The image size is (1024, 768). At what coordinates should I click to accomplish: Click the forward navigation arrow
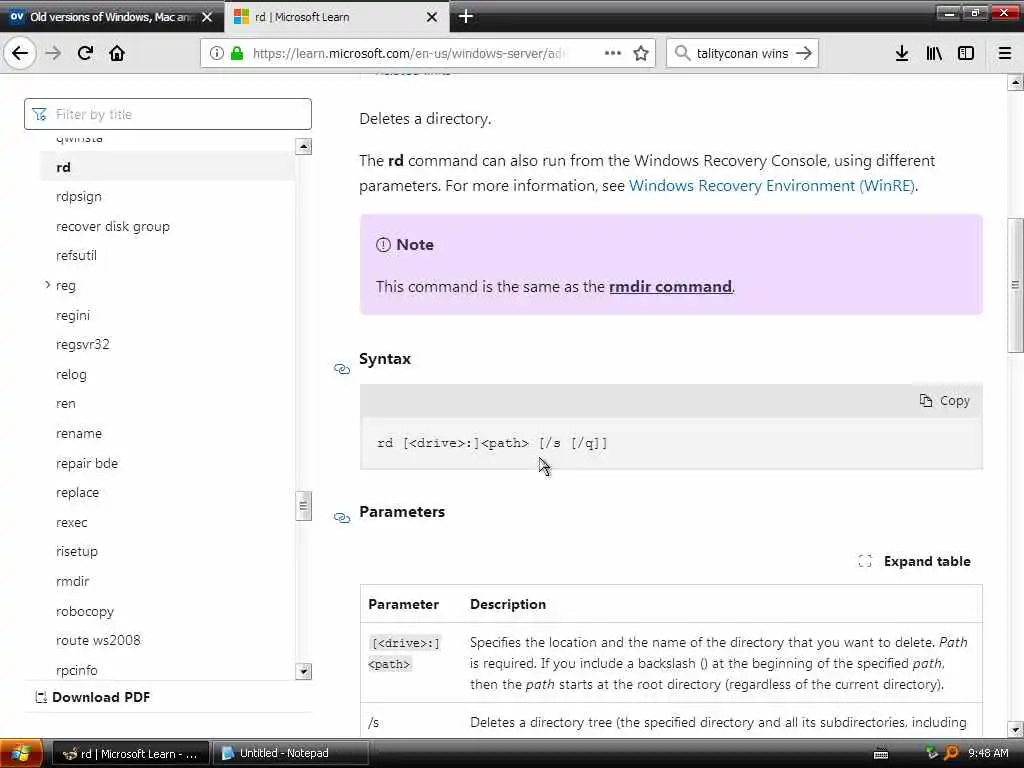pos(53,53)
